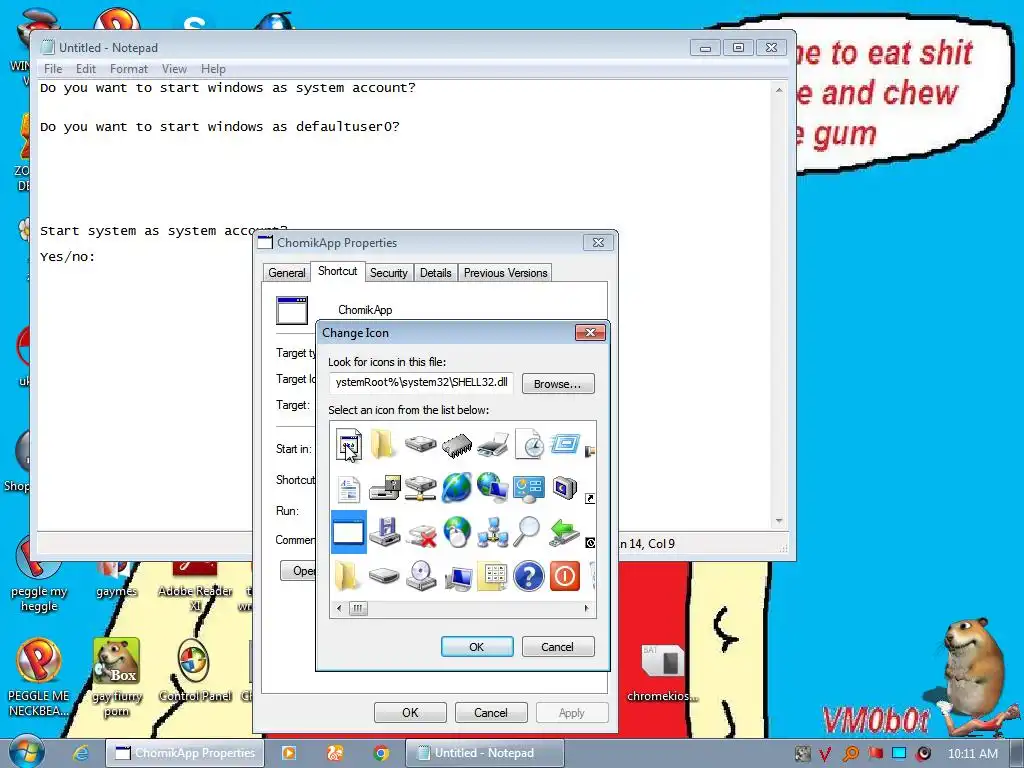Switch to Untitled - Notepad taskbar button
The height and width of the screenshot is (768, 1024).
click(484, 753)
